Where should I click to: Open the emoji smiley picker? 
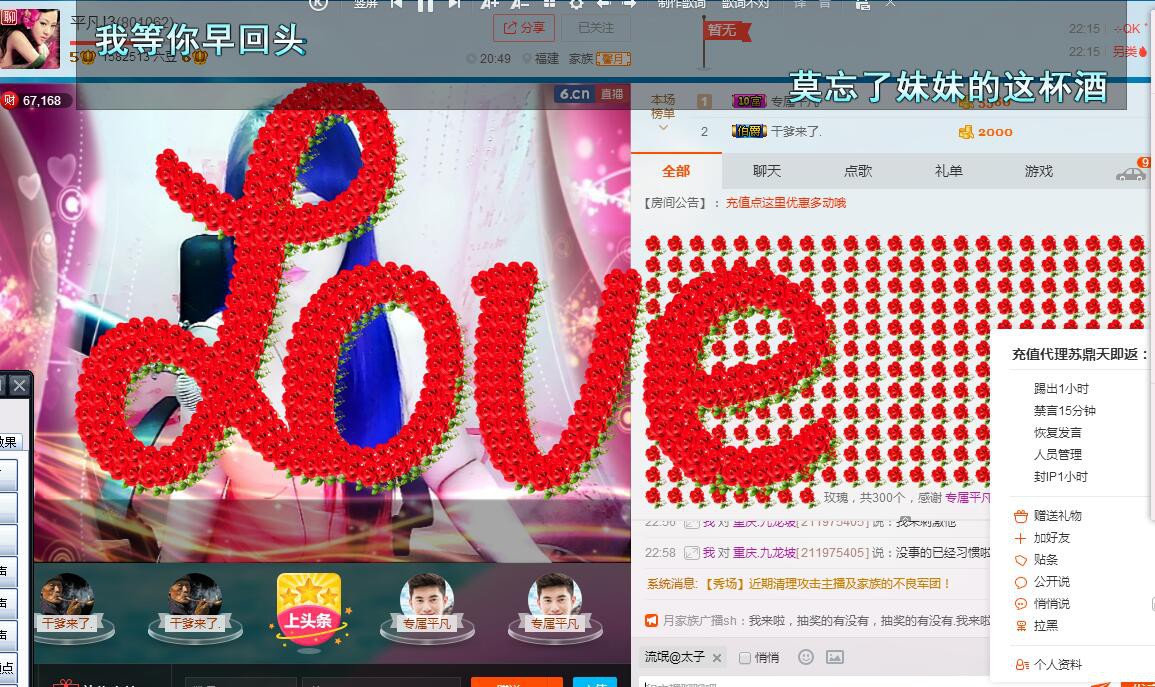click(806, 657)
